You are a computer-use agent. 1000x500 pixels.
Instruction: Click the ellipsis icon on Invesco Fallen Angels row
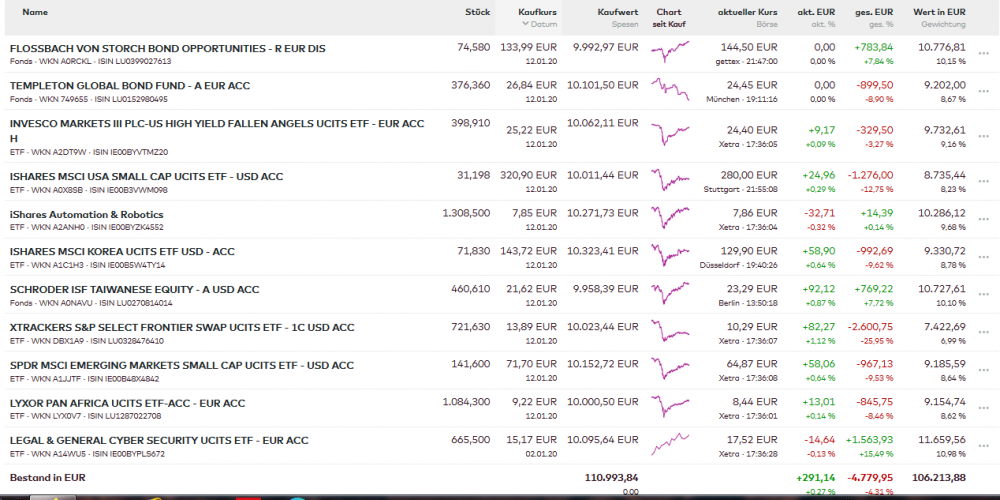point(983,137)
